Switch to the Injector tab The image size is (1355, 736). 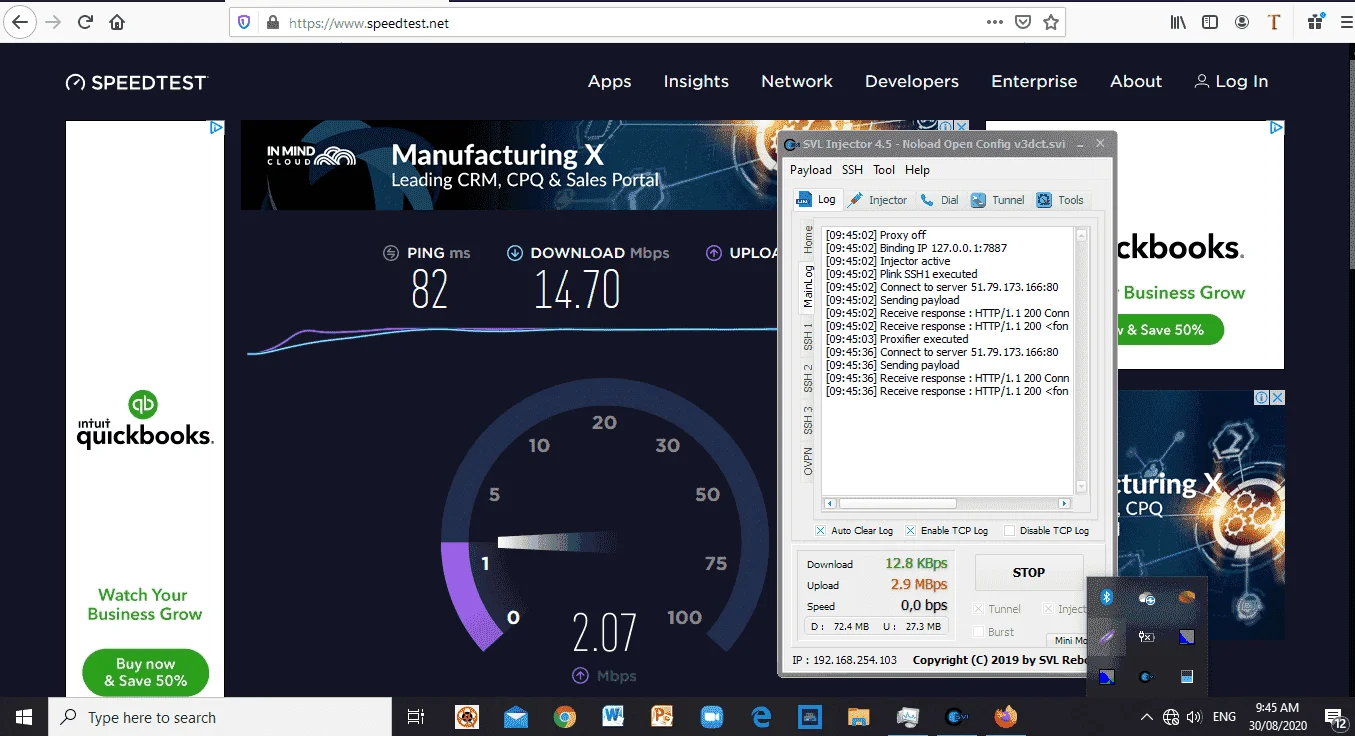click(877, 200)
